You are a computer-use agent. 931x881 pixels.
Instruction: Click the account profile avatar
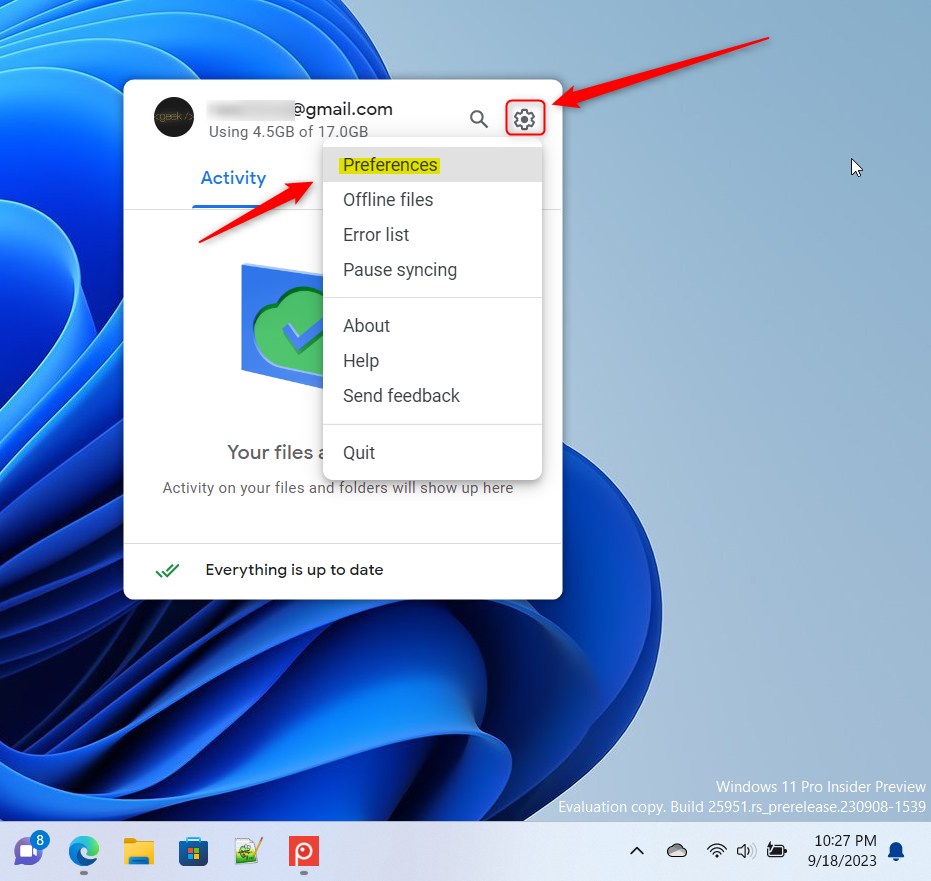coord(174,118)
